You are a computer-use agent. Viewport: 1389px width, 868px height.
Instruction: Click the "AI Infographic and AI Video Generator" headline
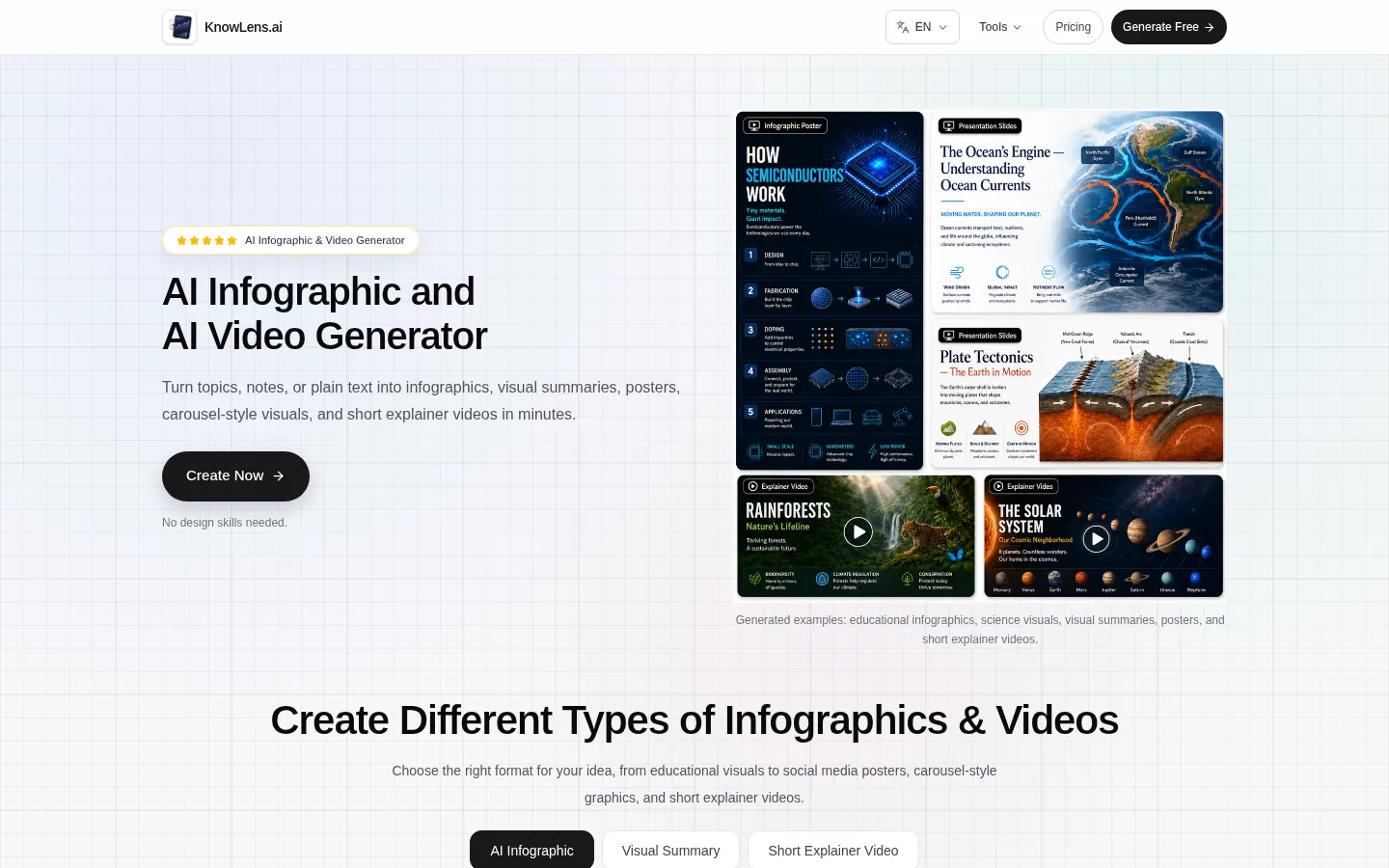coord(325,313)
